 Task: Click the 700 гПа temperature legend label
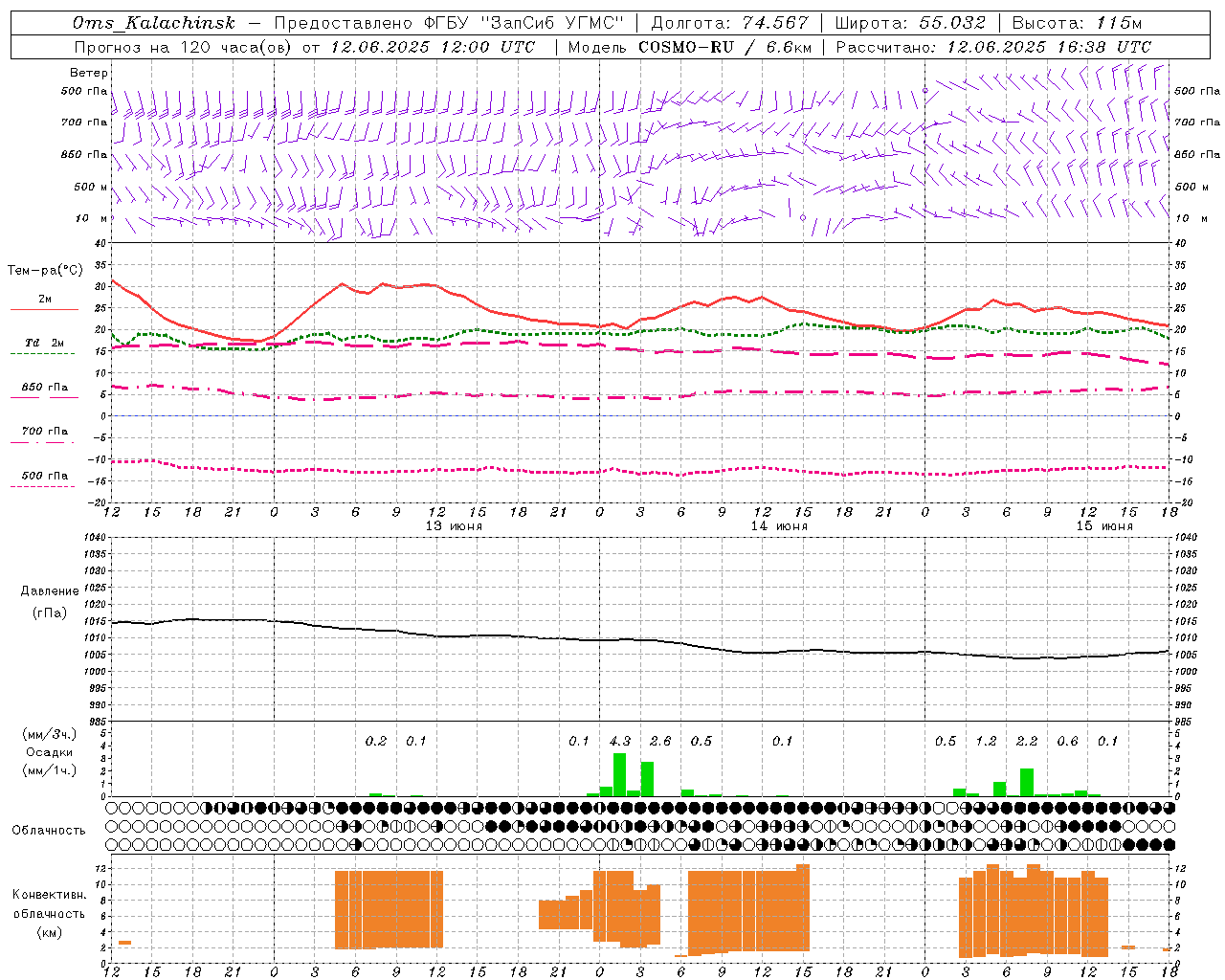pos(45,432)
